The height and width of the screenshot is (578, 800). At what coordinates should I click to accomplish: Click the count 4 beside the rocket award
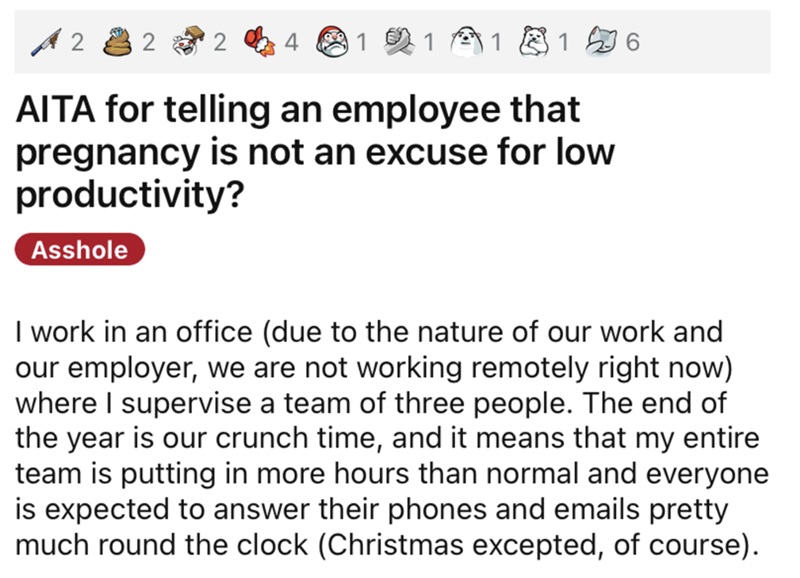pyautogui.click(x=291, y=43)
